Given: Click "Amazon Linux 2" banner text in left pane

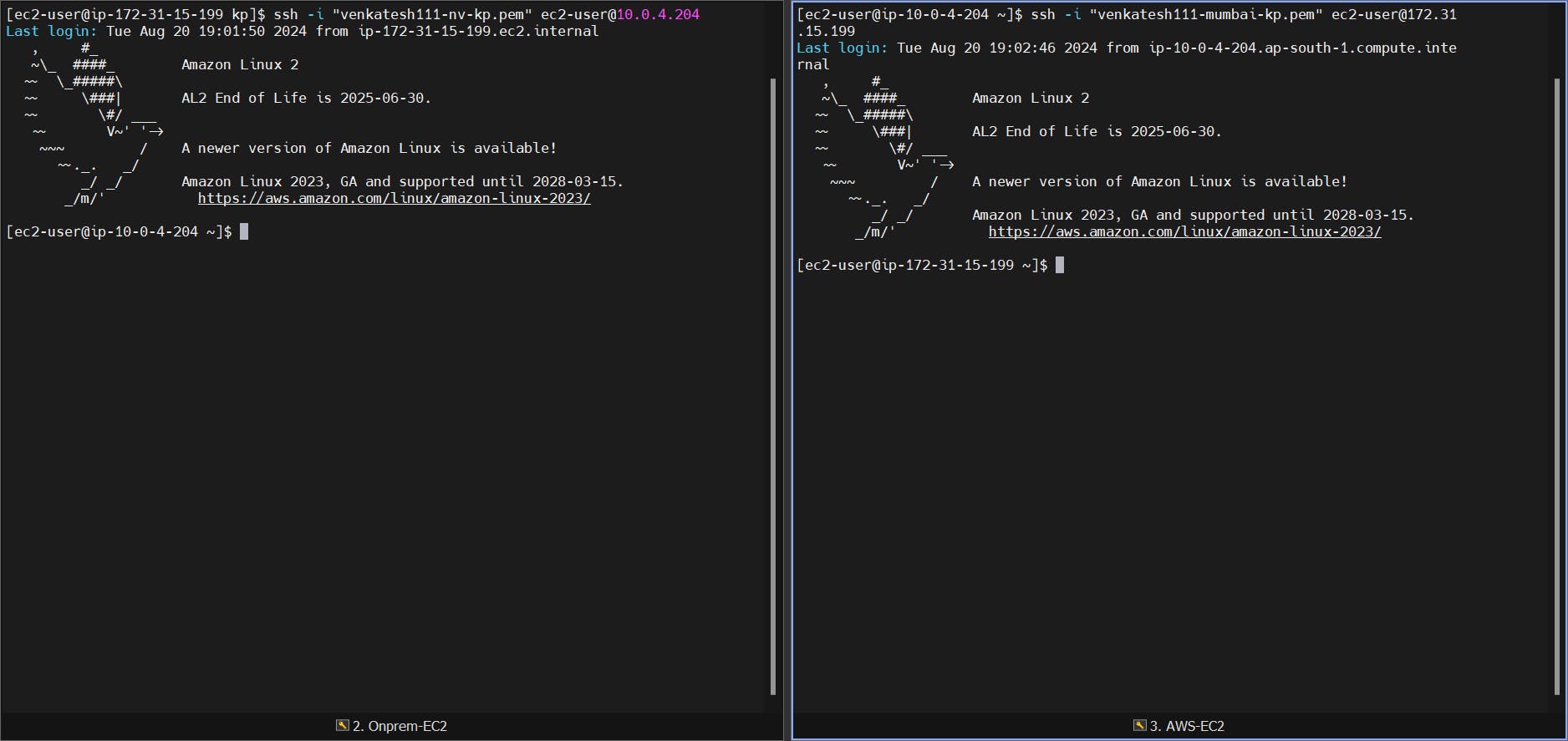Looking at the screenshot, I should tap(240, 64).
